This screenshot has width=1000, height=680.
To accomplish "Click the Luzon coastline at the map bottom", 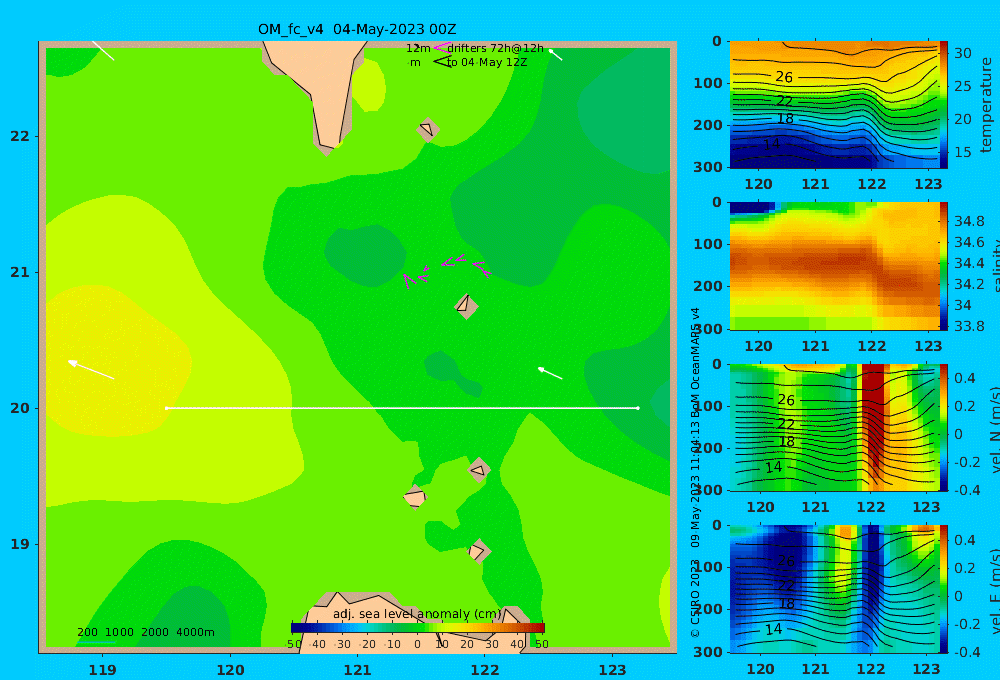I will pyautogui.click(x=415, y=622).
